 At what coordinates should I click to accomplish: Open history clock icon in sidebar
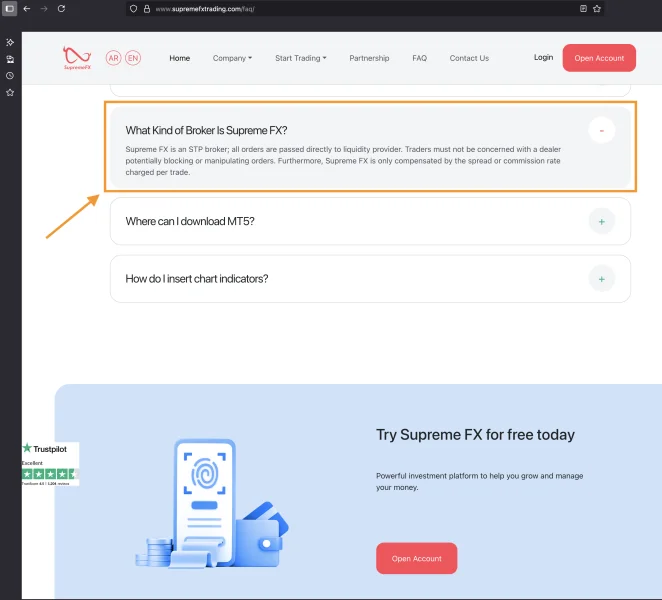[10, 76]
